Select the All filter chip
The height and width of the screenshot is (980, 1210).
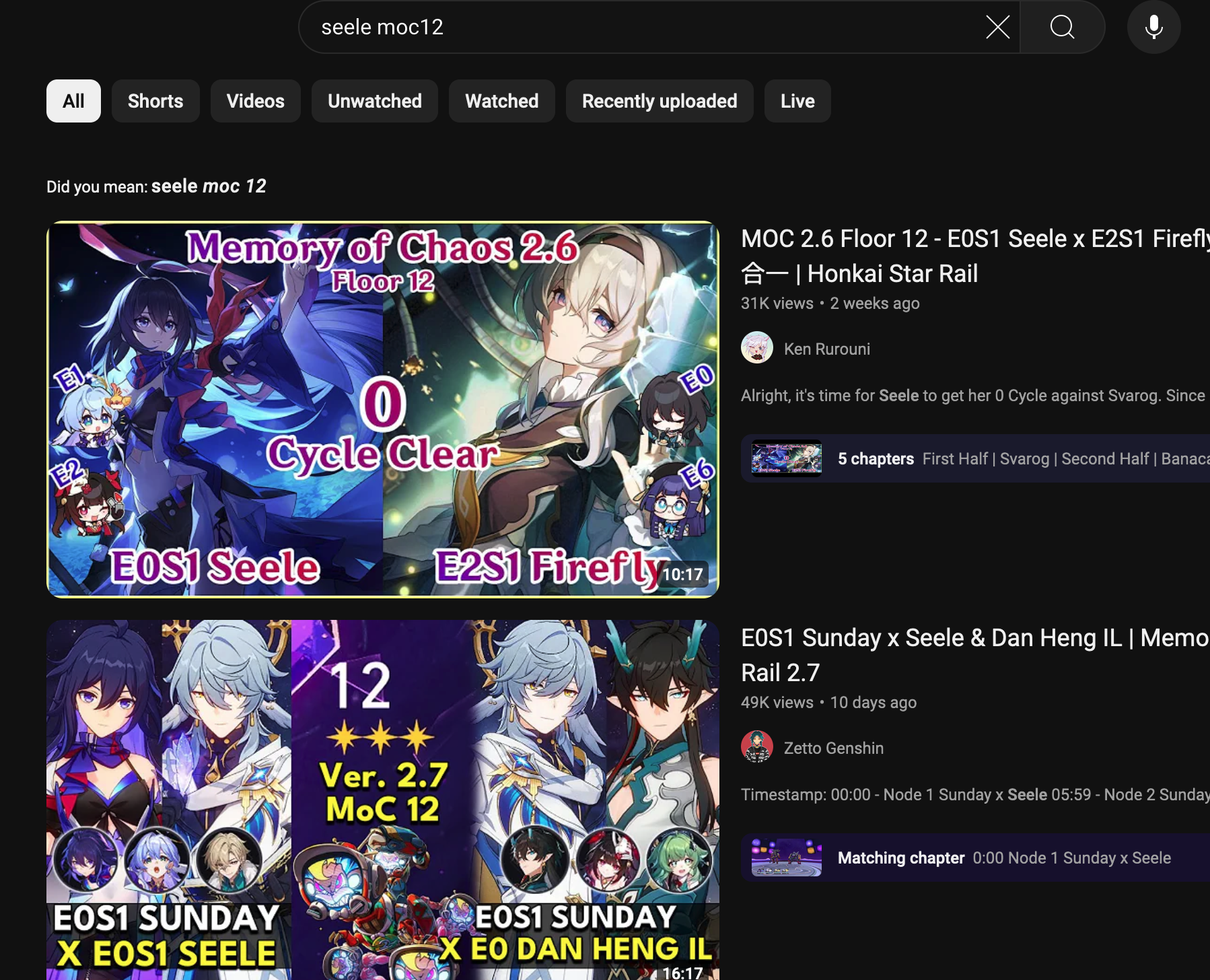73,101
